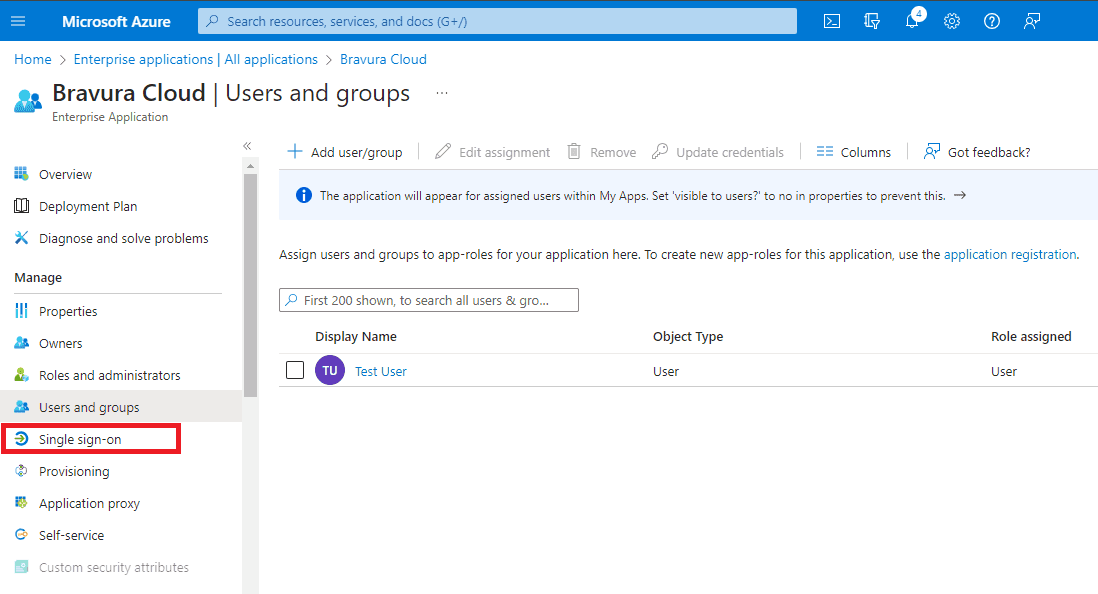Image resolution: width=1098 pixels, height=594 pixels.
Task: Click the search users and groups field
Action: coord(430,300)
